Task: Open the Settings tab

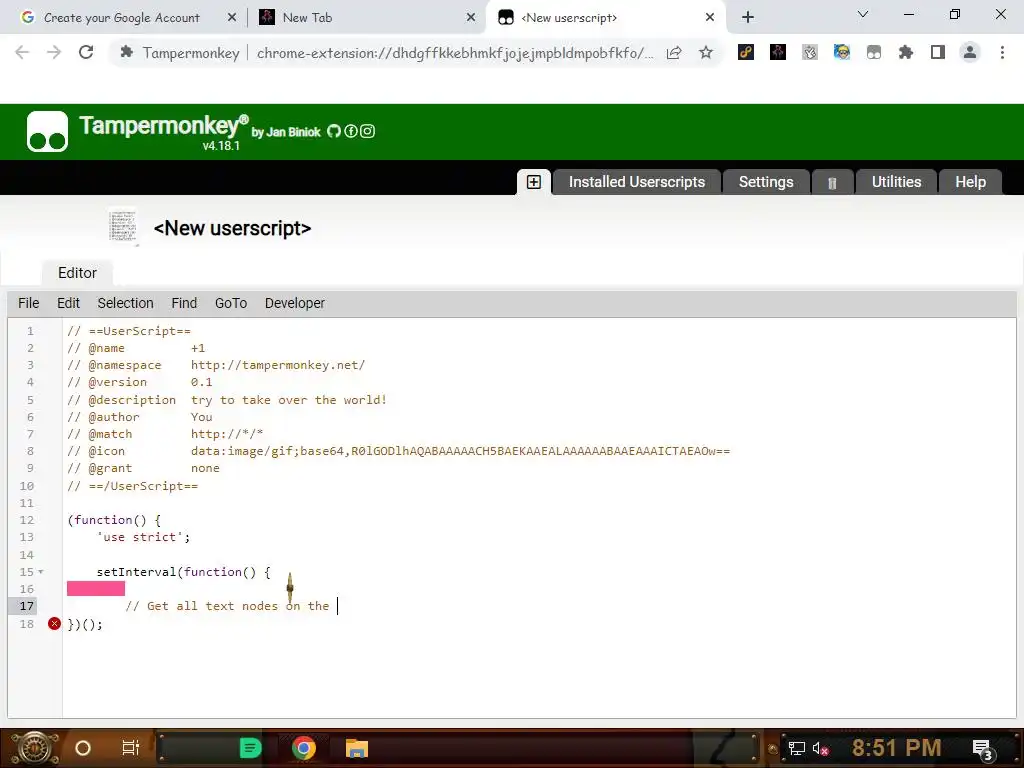Action: click(766, 182)
